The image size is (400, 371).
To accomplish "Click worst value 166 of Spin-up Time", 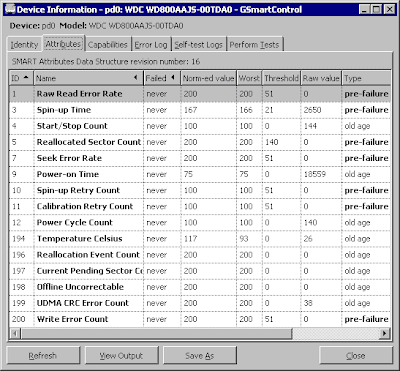I will (x=246, y=110).
